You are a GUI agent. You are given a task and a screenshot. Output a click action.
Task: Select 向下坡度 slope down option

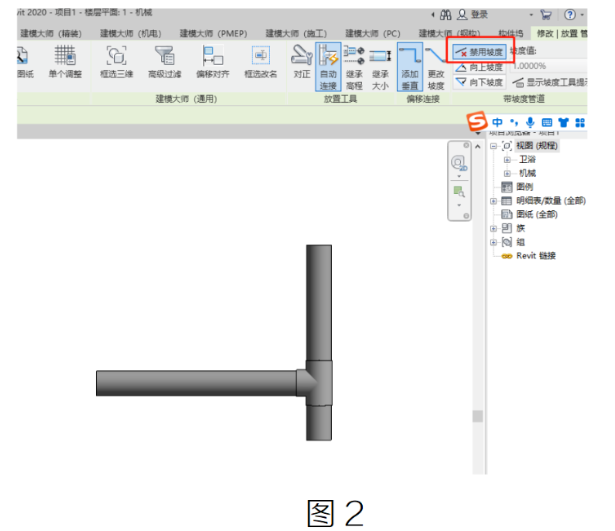479,82
